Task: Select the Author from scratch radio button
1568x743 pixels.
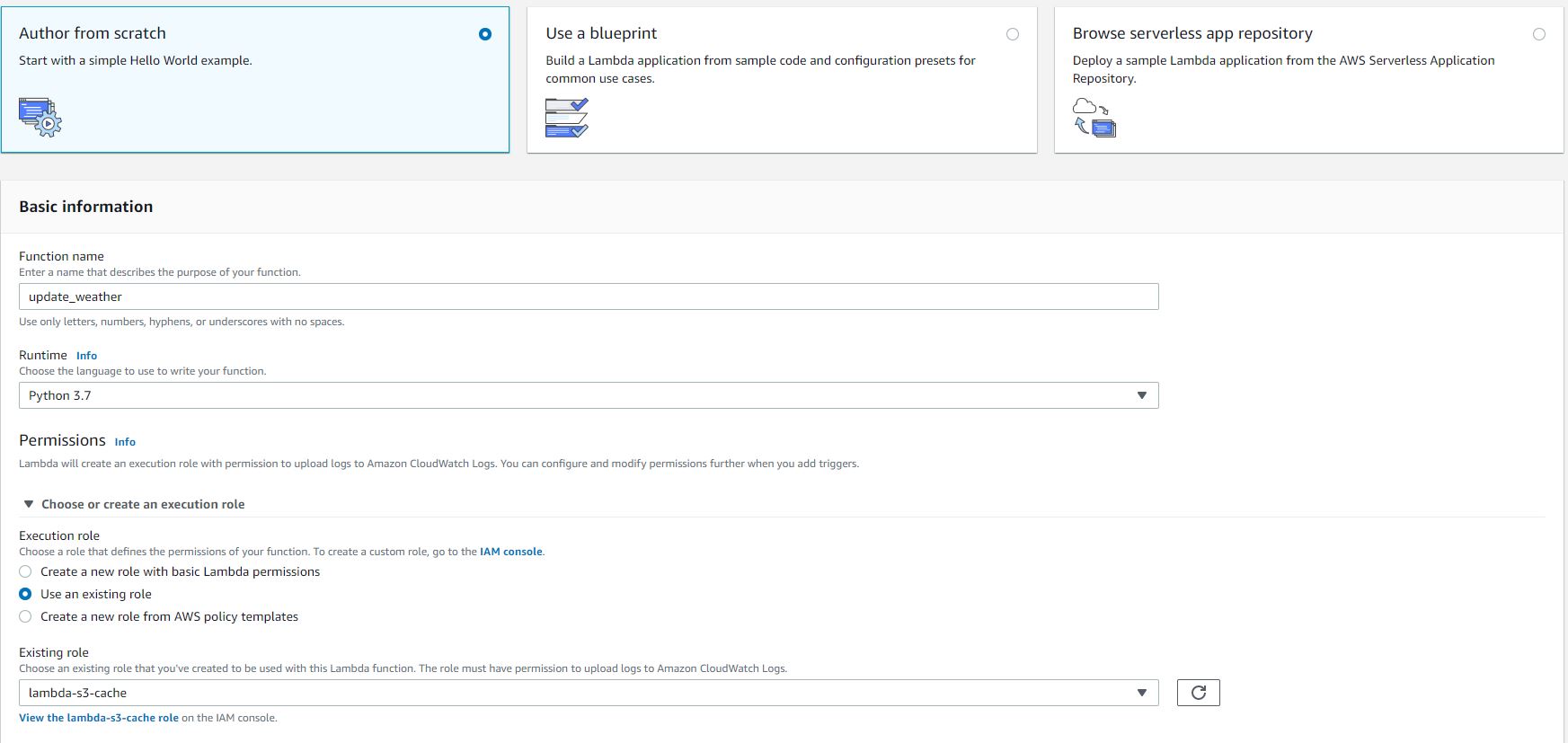Action: click(x=485, y=34)
